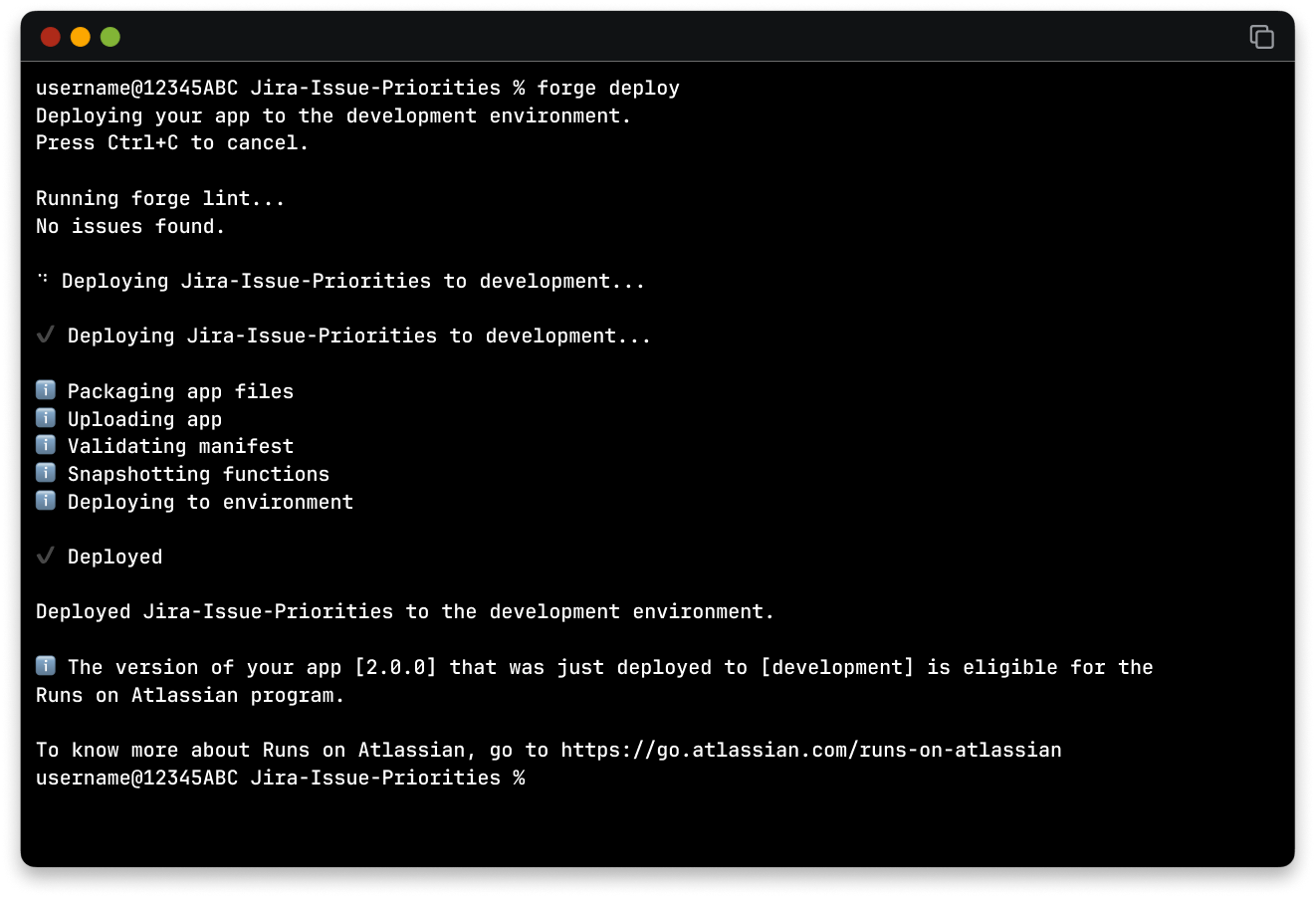The width and height of the screenshot is (1316, 898).
Task: Click 'Validating manifest' text
Action: [180, 446]
